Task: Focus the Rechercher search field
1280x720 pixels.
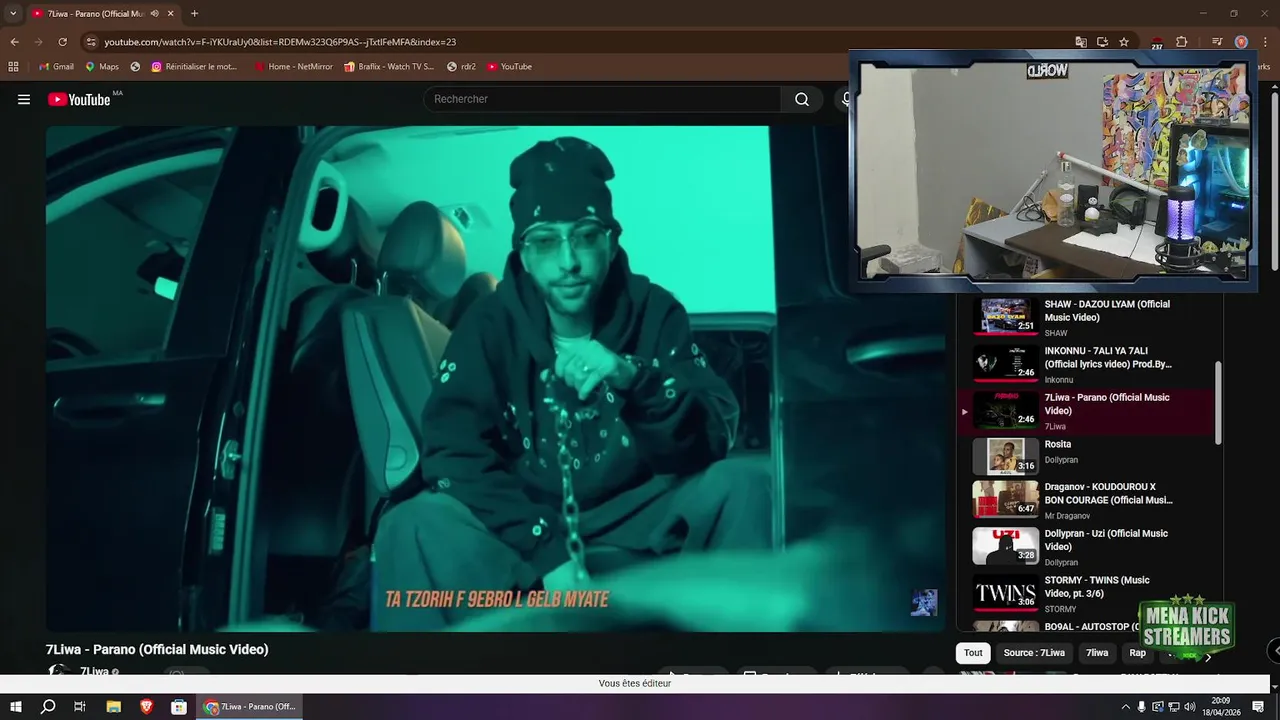Action: 602,99
